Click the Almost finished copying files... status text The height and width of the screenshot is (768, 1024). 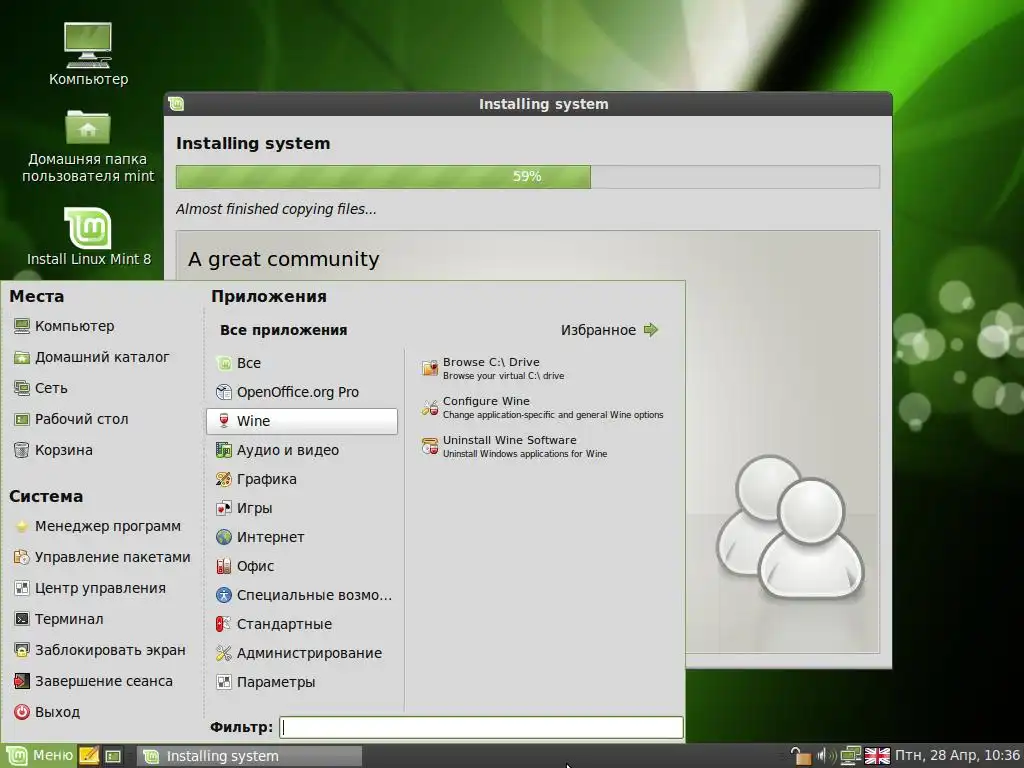pyautogui.click(x=276, y=209)
